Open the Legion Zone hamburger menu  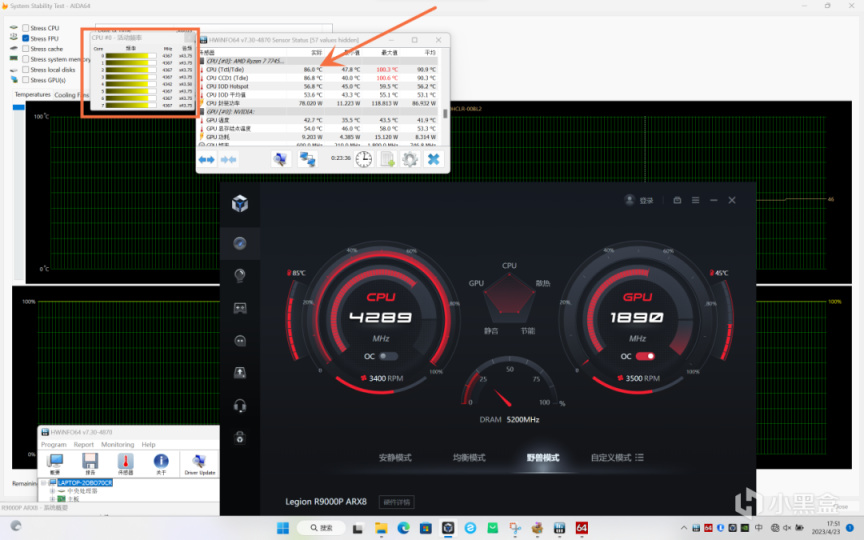tap(695, 200)
